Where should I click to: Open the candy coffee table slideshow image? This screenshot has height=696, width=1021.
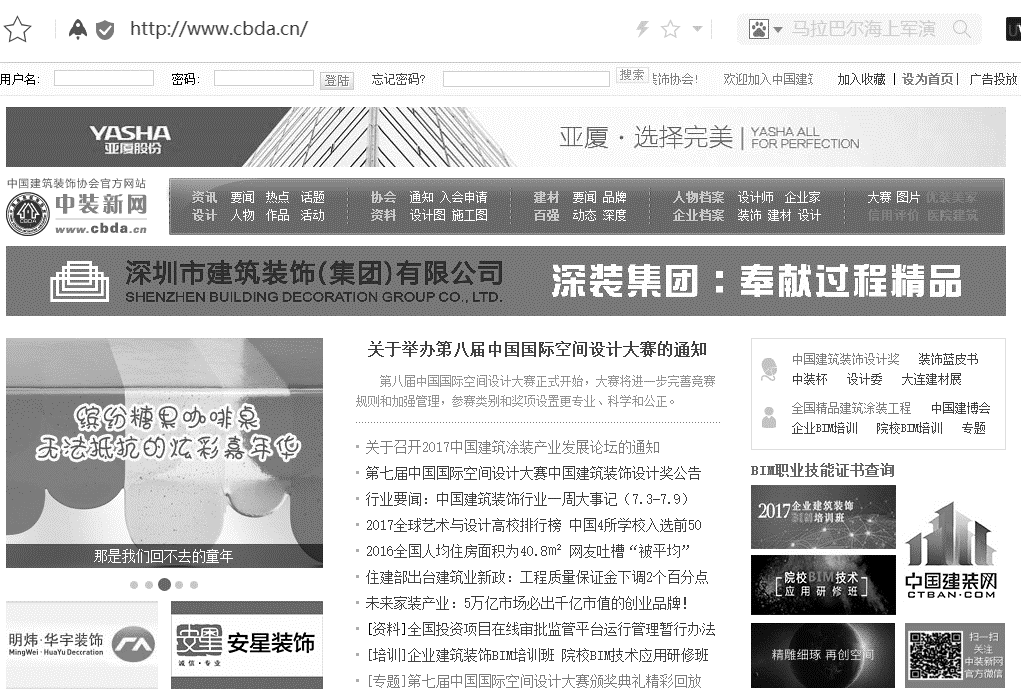pos(164,440)
